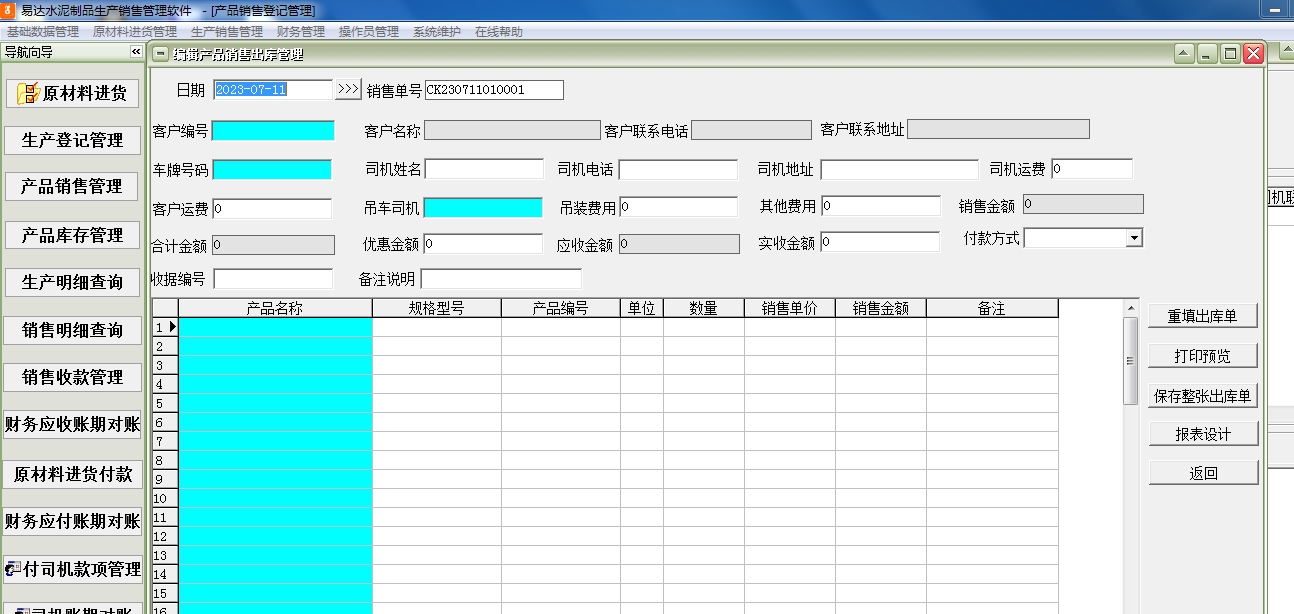This screenshot has width=1294, height=614.
Task: Select row 5 header in grid
Action: (165, 403)
